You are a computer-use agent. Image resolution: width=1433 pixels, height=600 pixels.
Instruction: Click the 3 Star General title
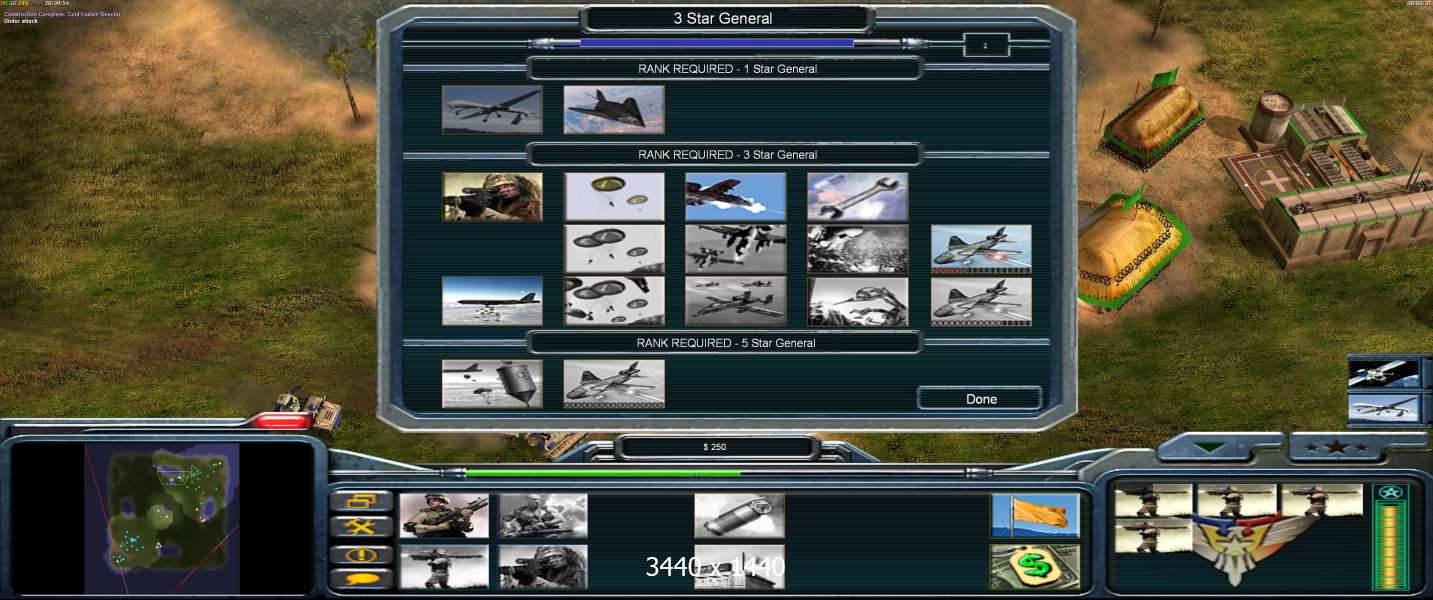point(723,18)
